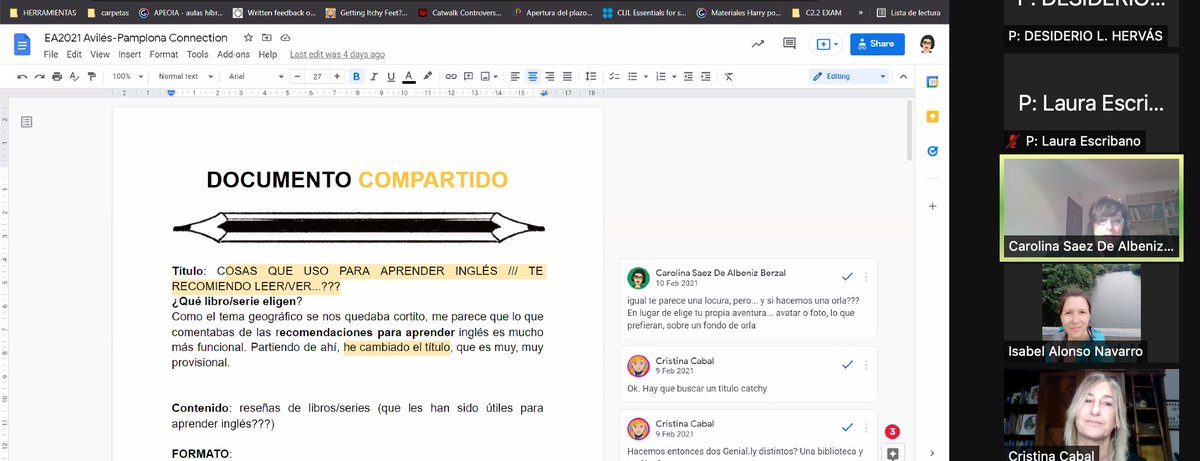Resolve Cristina Cabal's 'título catchy' comment
This screenshot has height=461, width=1200.
click(x=847, y=363)
